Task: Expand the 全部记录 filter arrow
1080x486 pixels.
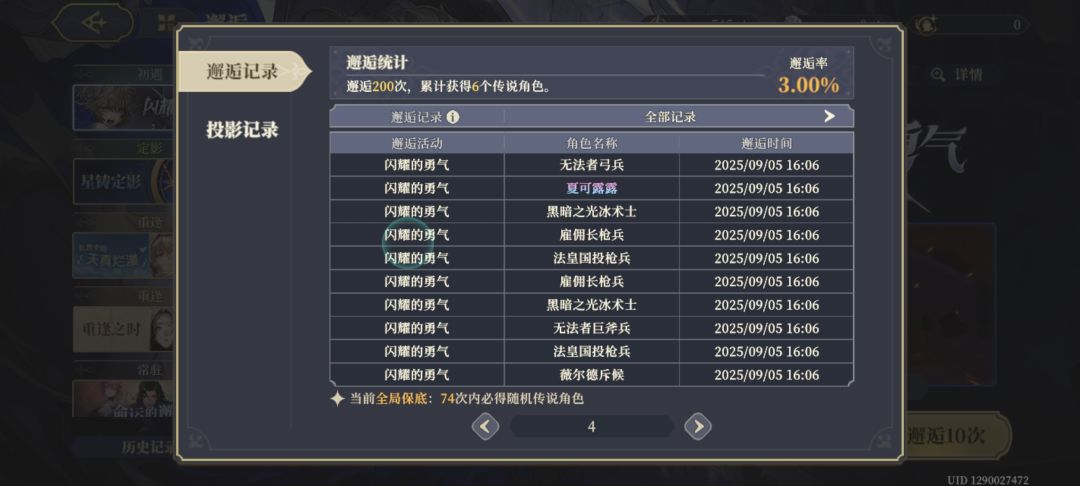Action: click(828, 117)
